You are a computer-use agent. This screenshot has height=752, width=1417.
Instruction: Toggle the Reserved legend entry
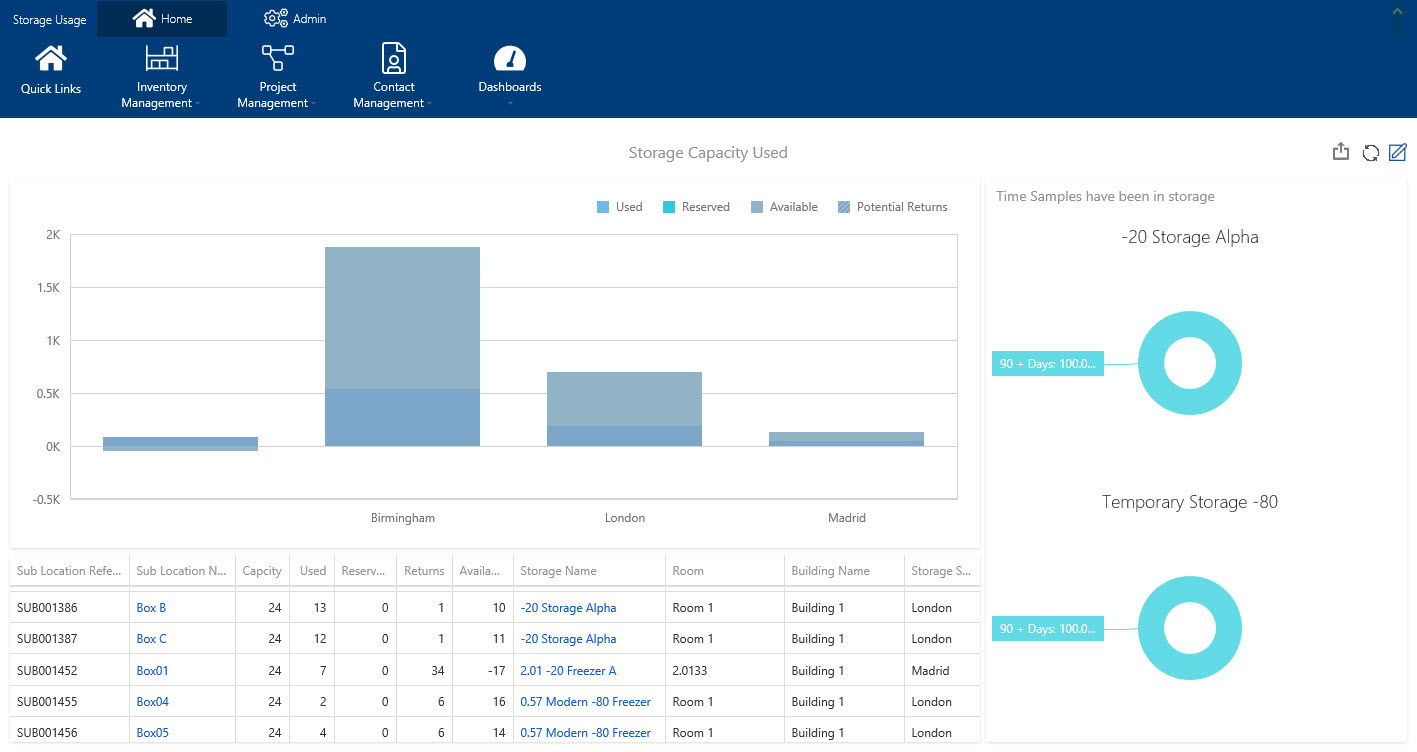coord(696,206)
